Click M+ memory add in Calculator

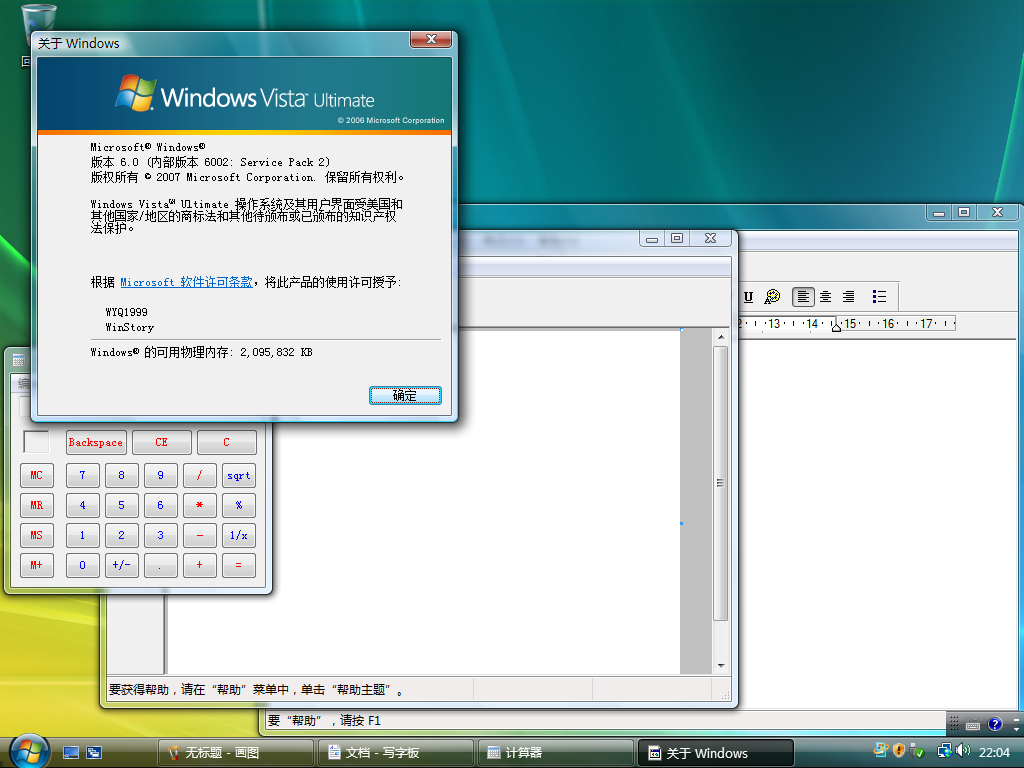[37, 566]
